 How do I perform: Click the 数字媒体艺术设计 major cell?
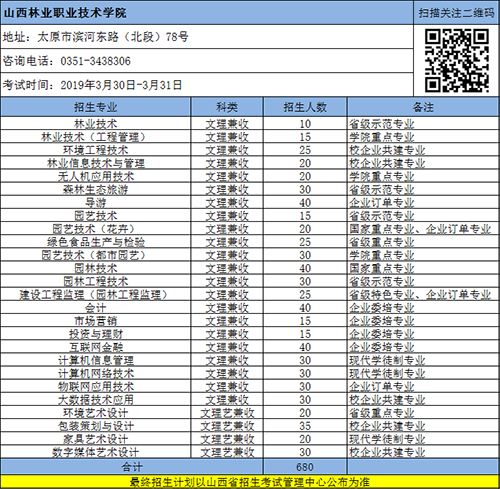[96, 452]
